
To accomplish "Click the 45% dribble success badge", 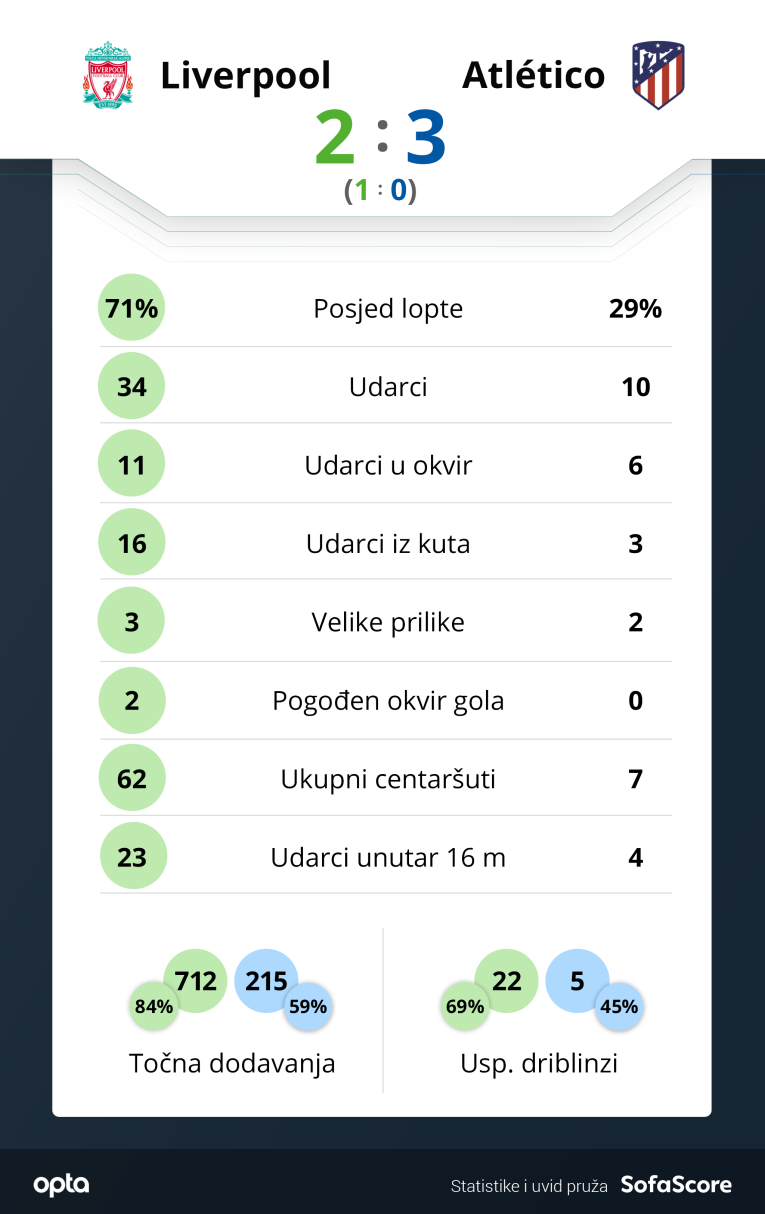I will tap(619, 1006).
